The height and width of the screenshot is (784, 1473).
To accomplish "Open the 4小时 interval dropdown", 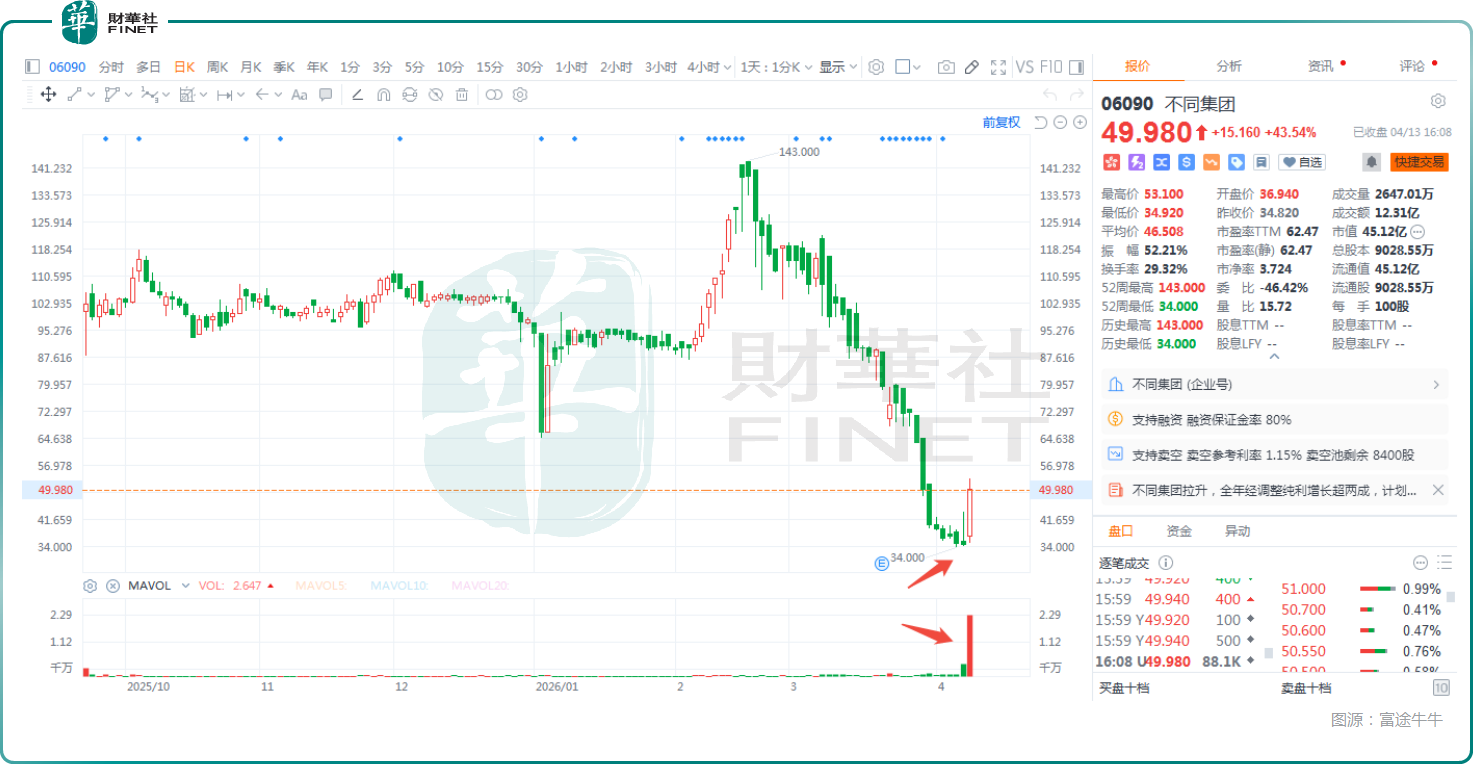I will coord(709,67).
